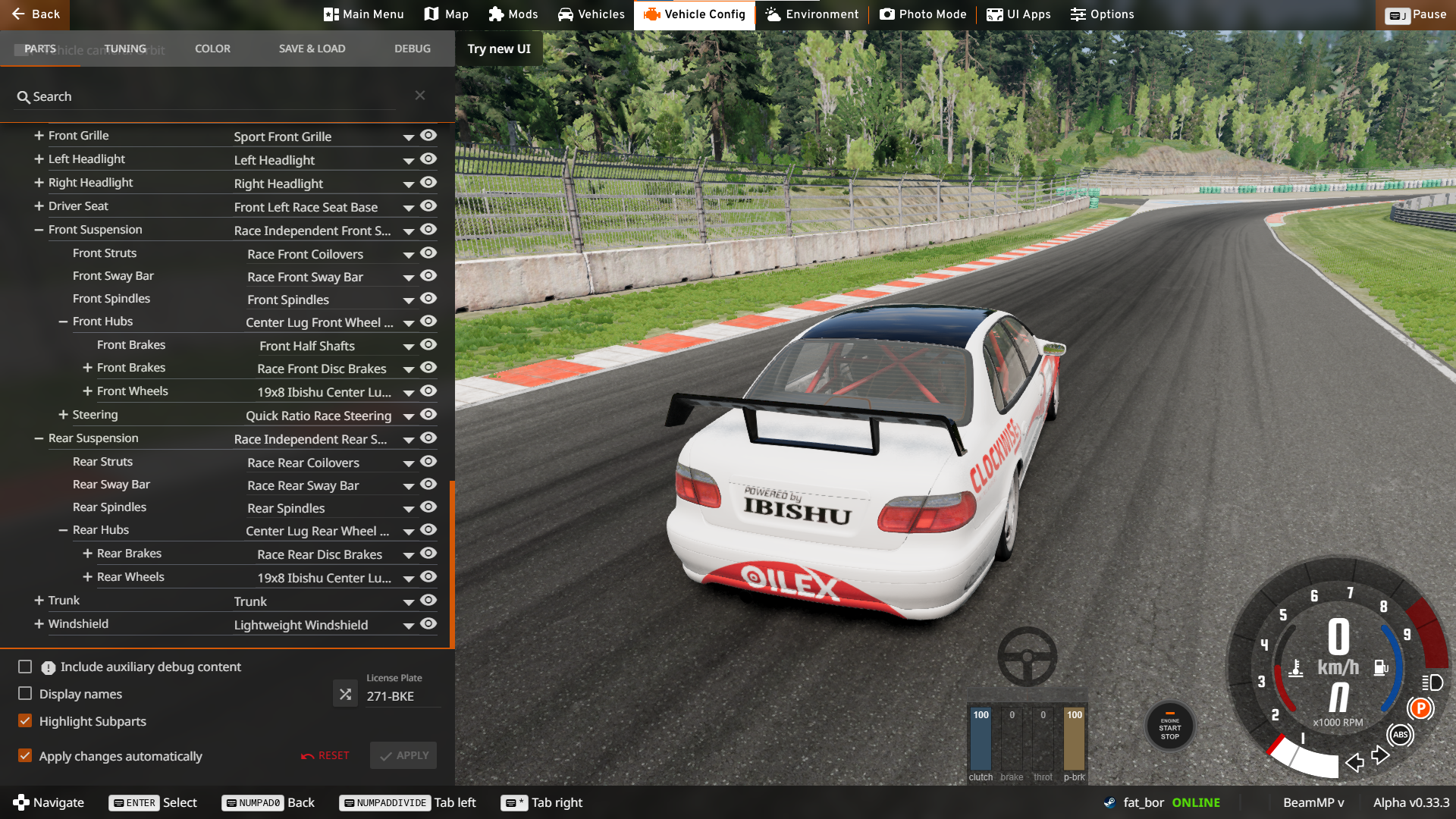Click the search magnifier icon
Screen dimensions: 1456x819
point(24,97)
